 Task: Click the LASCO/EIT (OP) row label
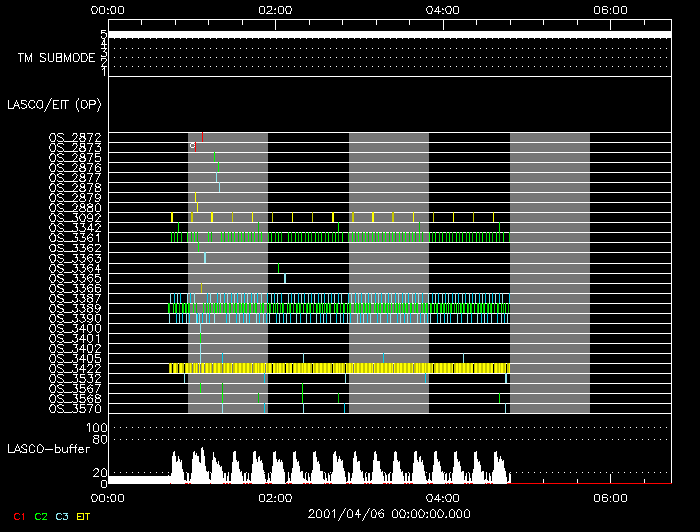click(x=54, y=105)
